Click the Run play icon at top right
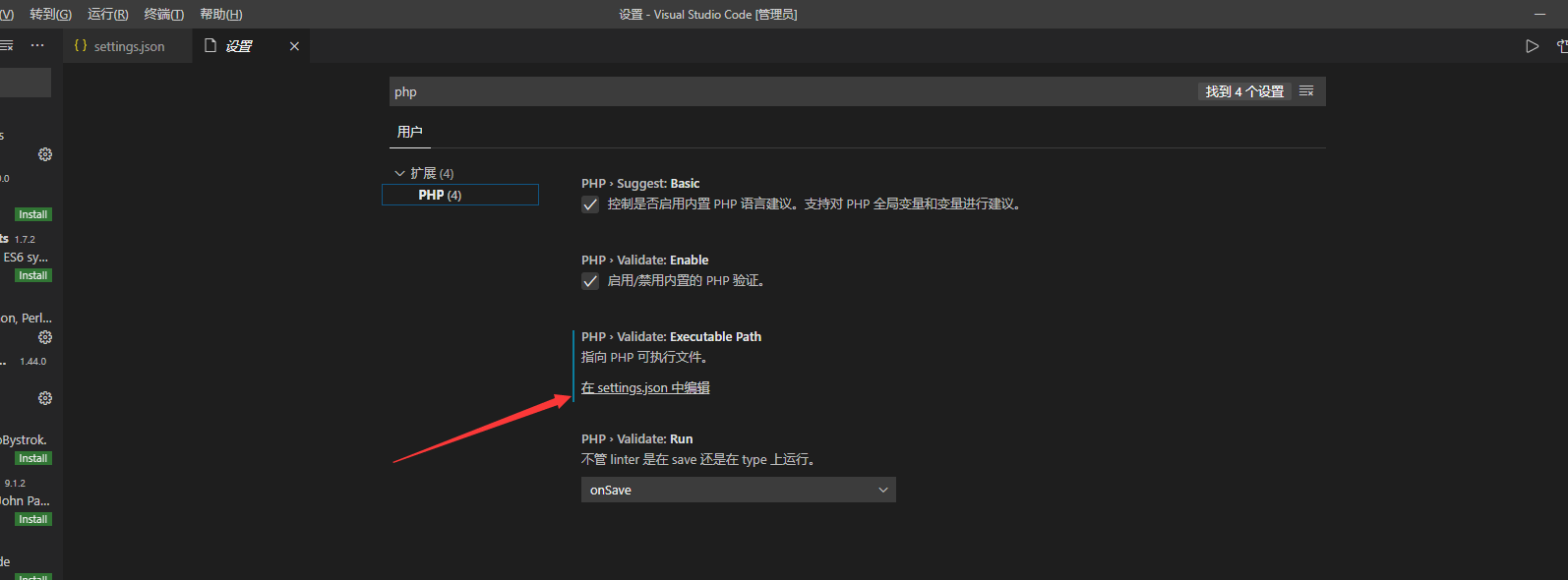The width and height of the screenshot is (1568, 580). coord(1532,46)
